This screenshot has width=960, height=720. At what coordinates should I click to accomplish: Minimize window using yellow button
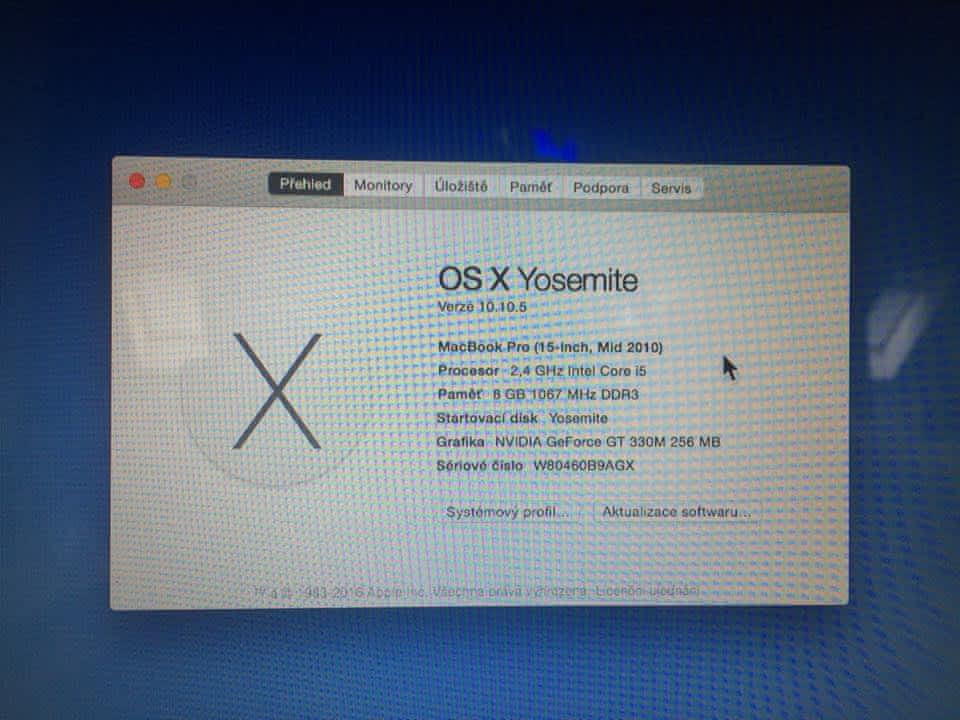coord(163,181)
